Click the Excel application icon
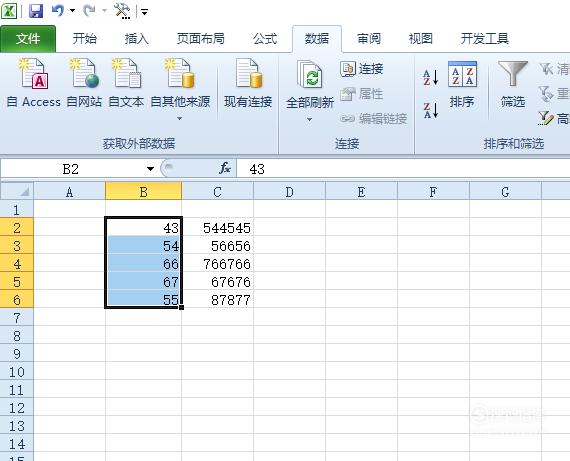The width and height of the screenshot is (570, 461). point(8,11)
